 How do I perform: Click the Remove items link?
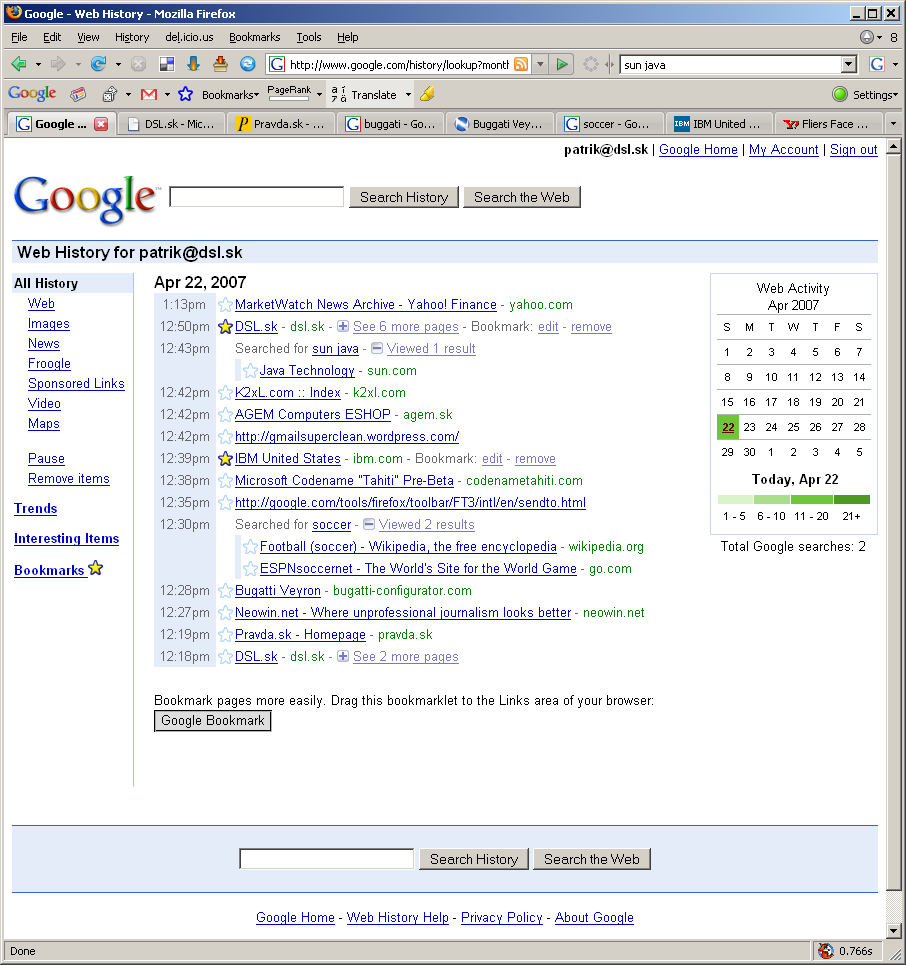pos(69,478)
